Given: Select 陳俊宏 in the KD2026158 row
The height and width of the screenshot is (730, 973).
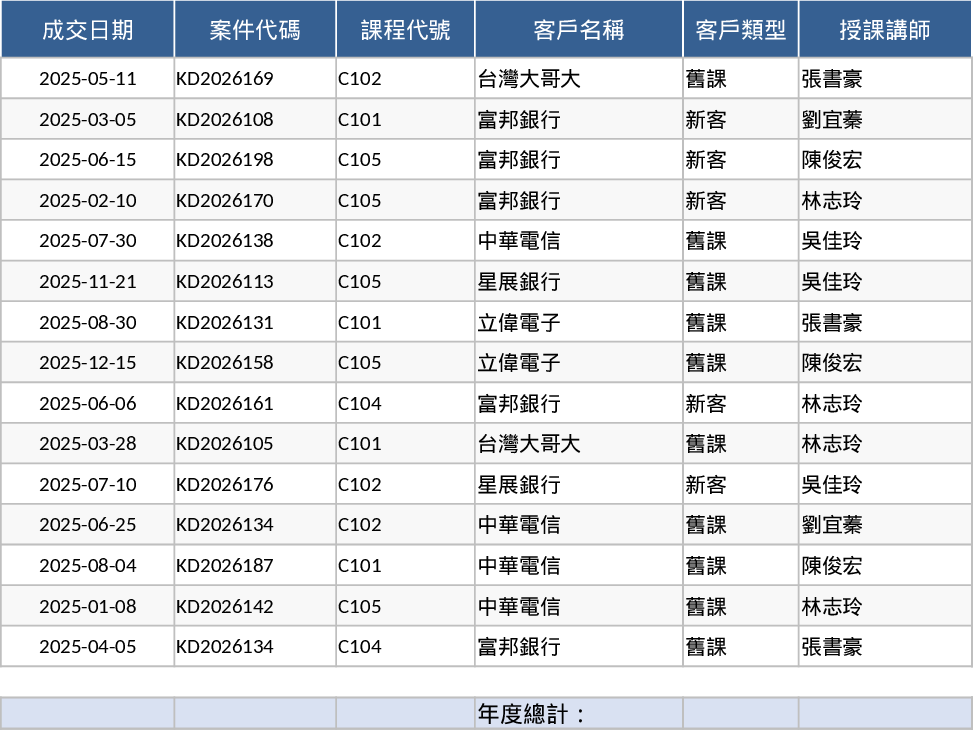Looking at the screenshot, I should coord(832,363).
